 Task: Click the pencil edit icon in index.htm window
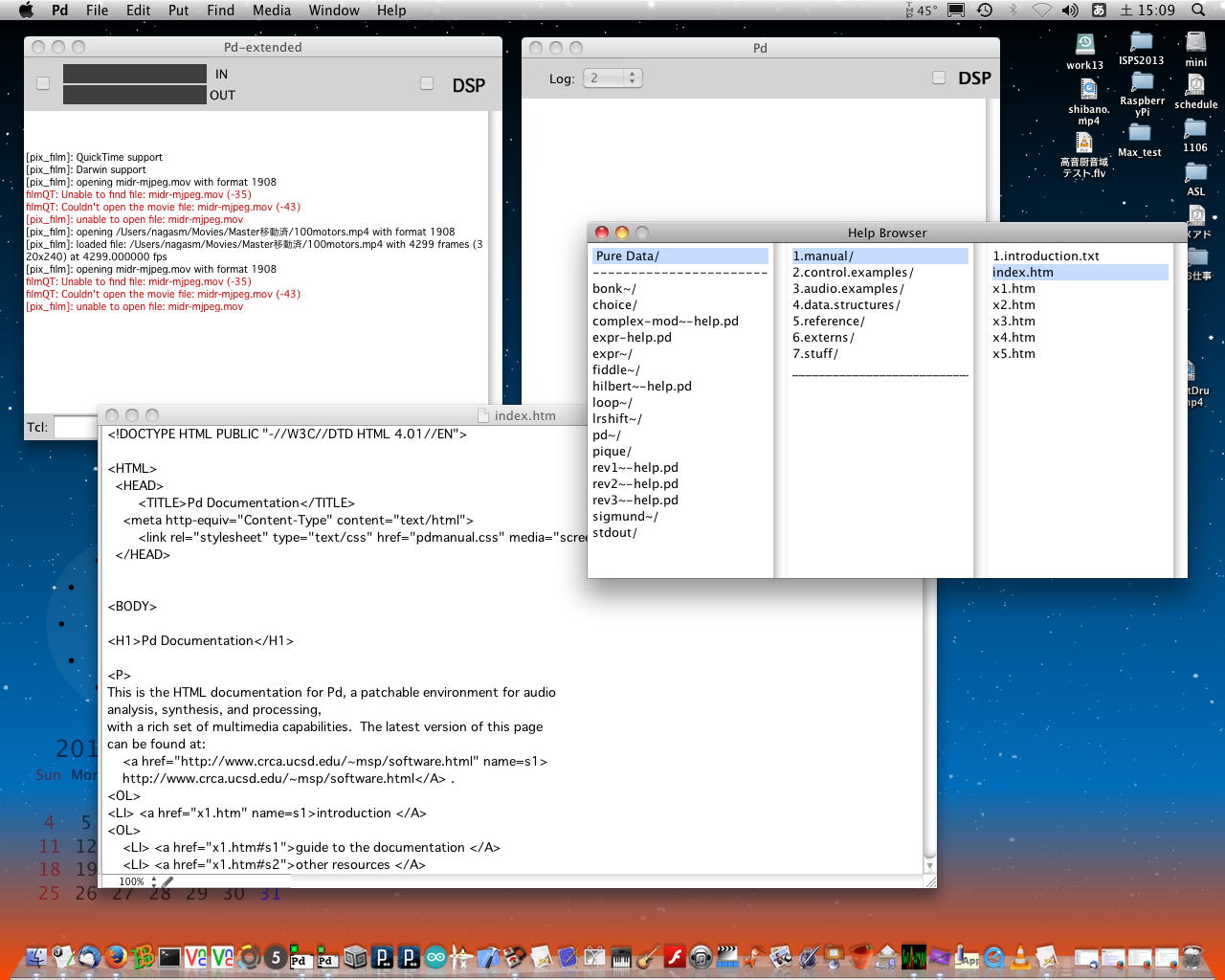168,881
